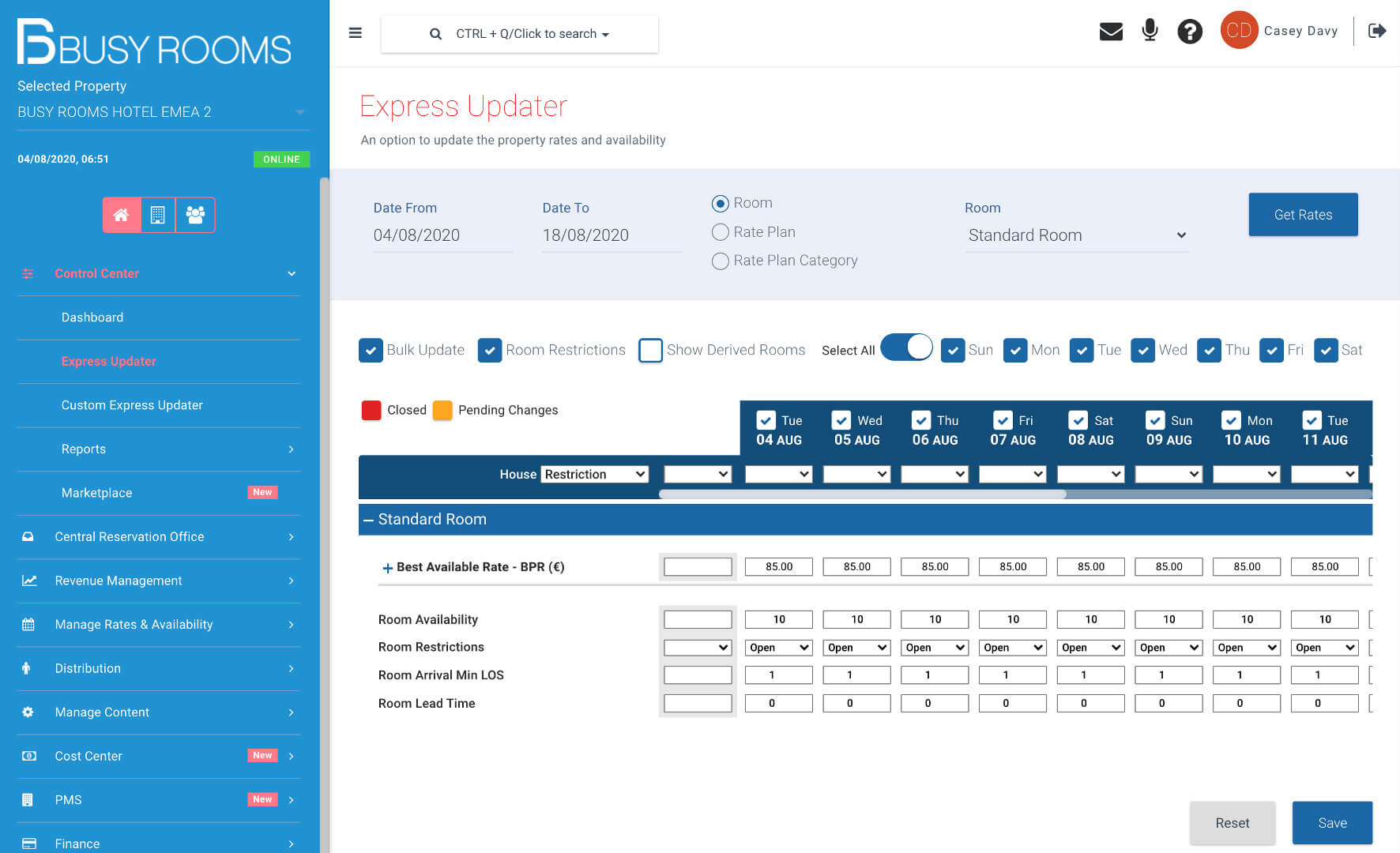Select the home icon button
The image size is (1400, 853).
point(121,215)
